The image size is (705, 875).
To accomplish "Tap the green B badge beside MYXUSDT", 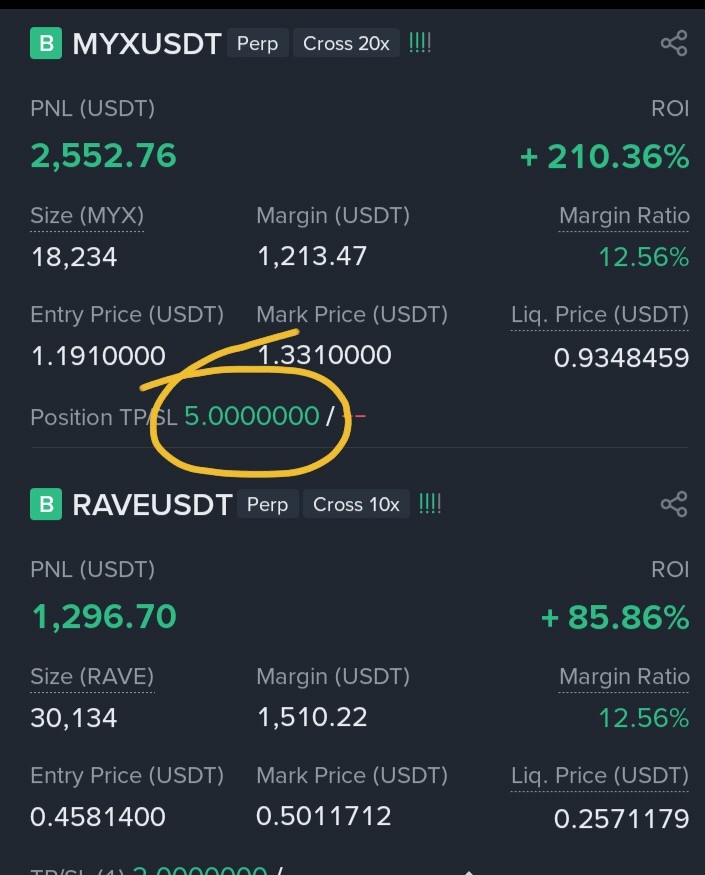I will pyautogui.click(x=46, y=43).
